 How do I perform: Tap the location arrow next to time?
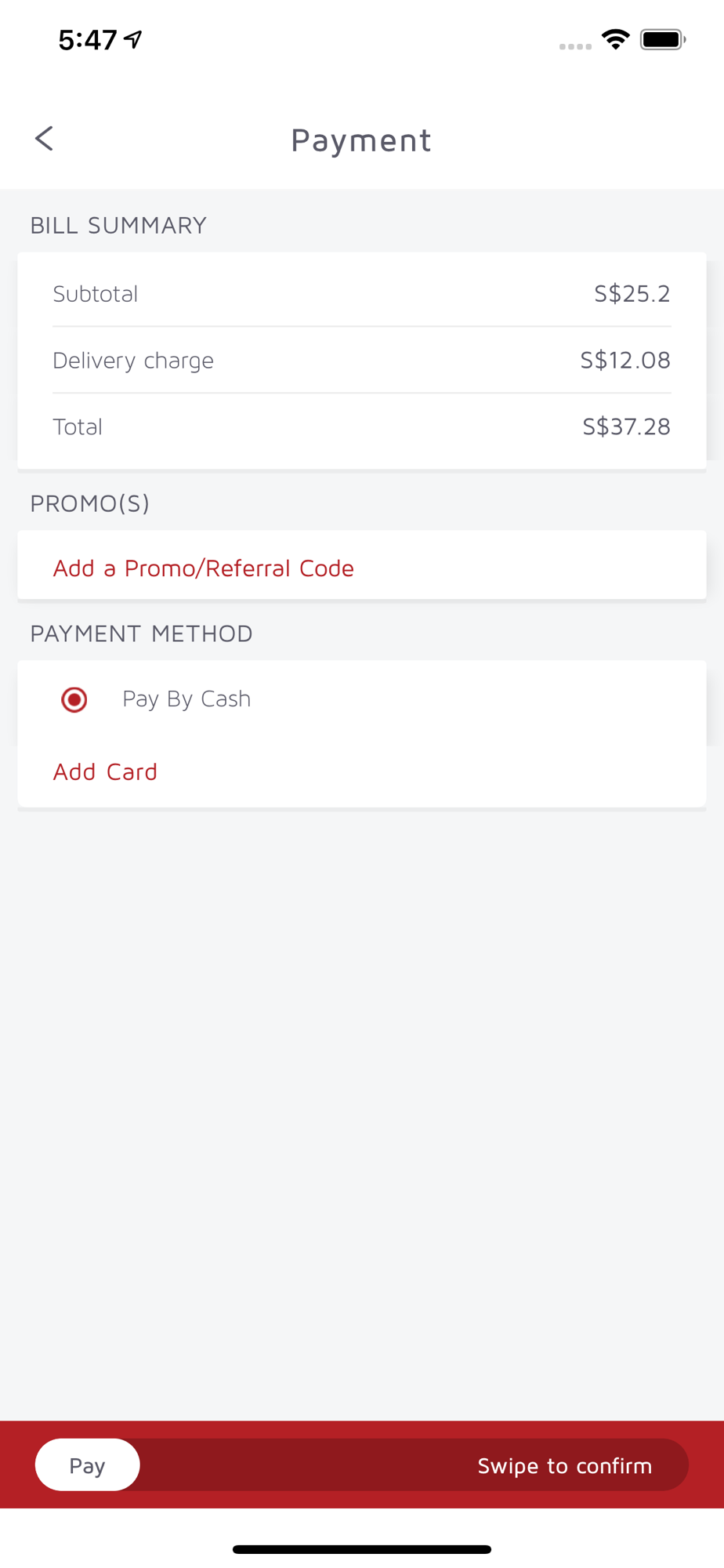(133, 38)
